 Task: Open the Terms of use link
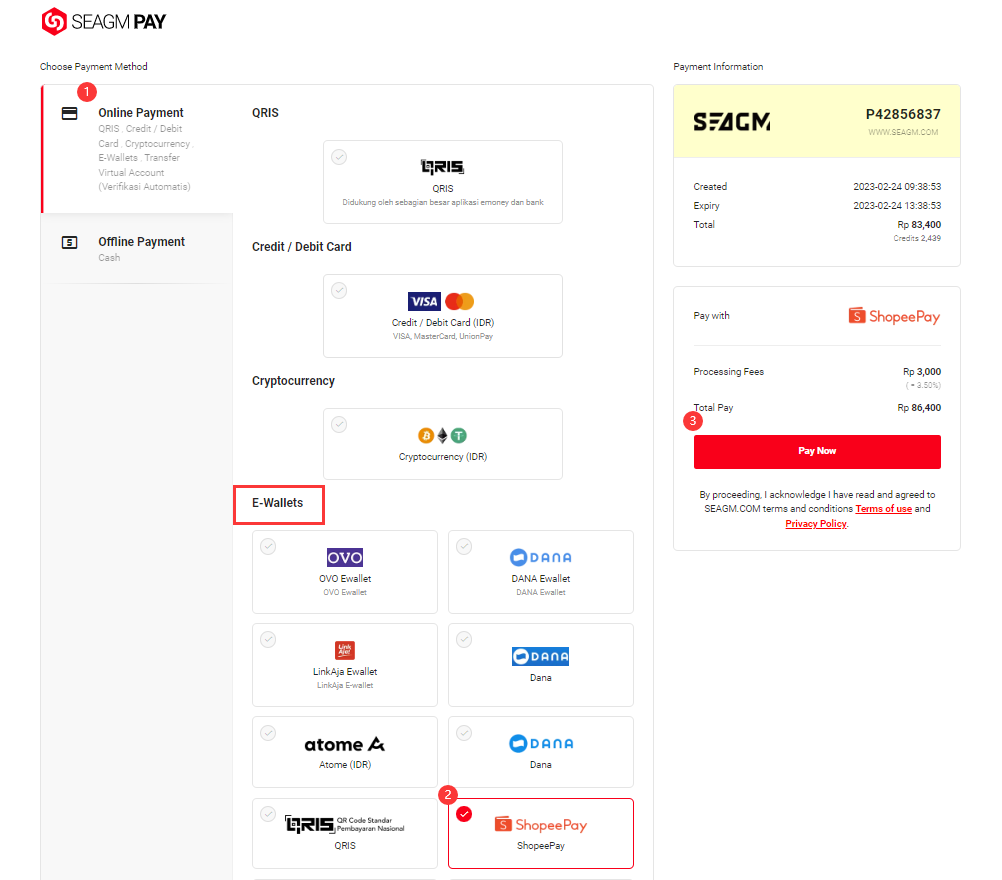(883, 509)
